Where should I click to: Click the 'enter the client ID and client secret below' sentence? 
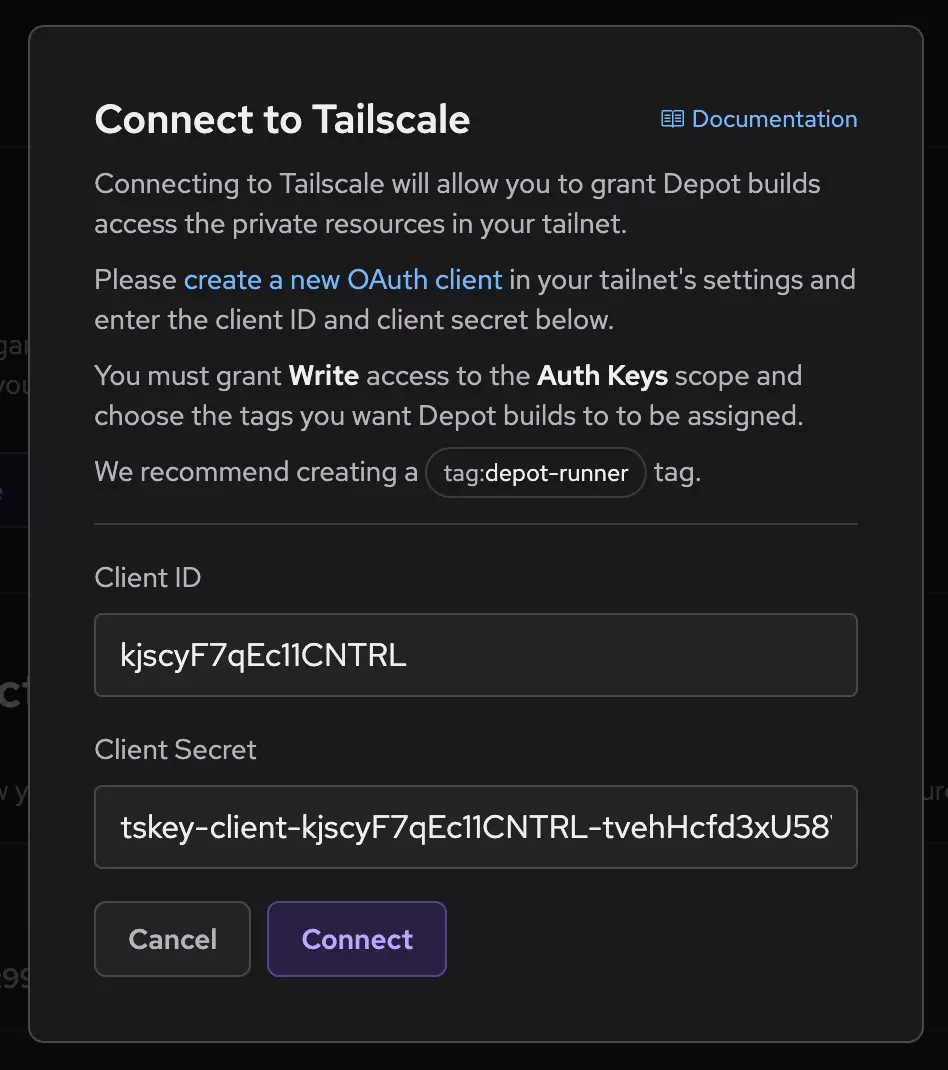pyautogui.click(x=354, y=320)
